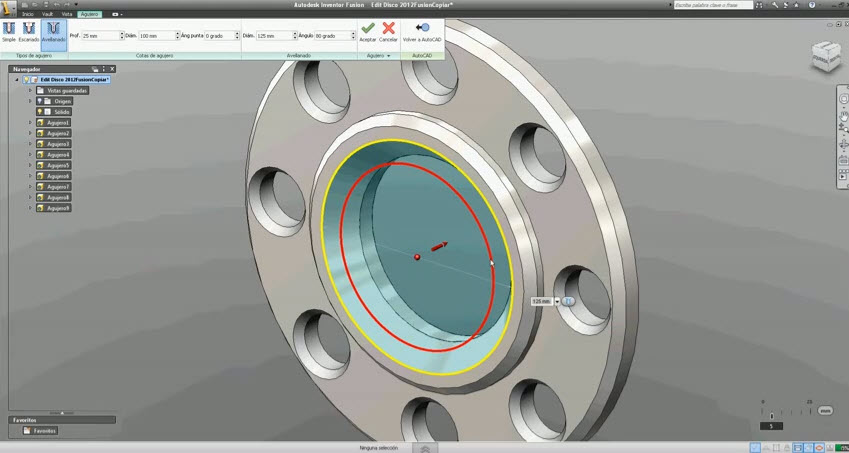Expand Agujero2 node
Screen dimensions: 849x453
[31, 133]
